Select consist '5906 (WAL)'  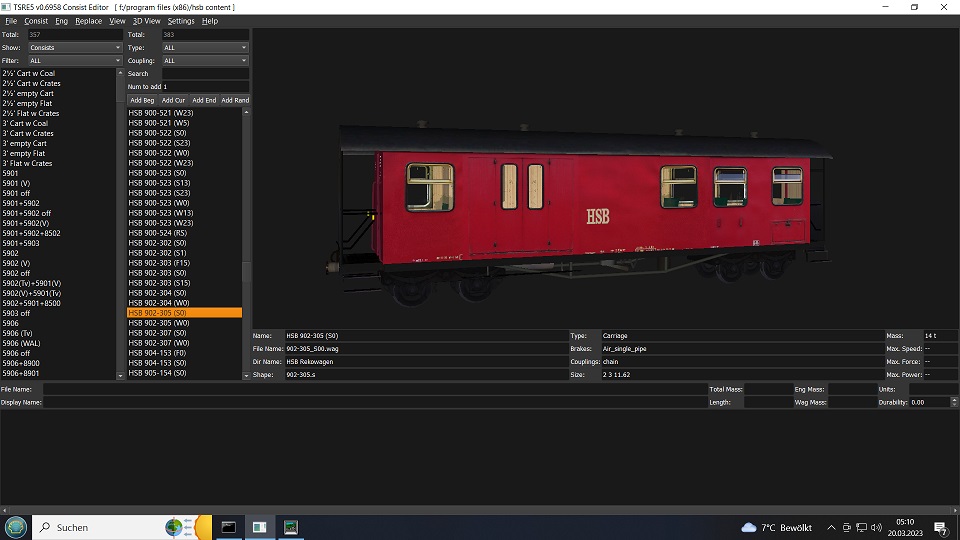(21, 343)
